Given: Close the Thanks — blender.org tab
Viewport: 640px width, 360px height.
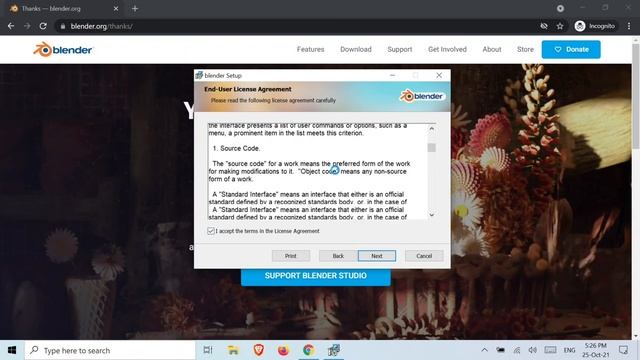Looking at the screenshot, I should coord(116,8).
